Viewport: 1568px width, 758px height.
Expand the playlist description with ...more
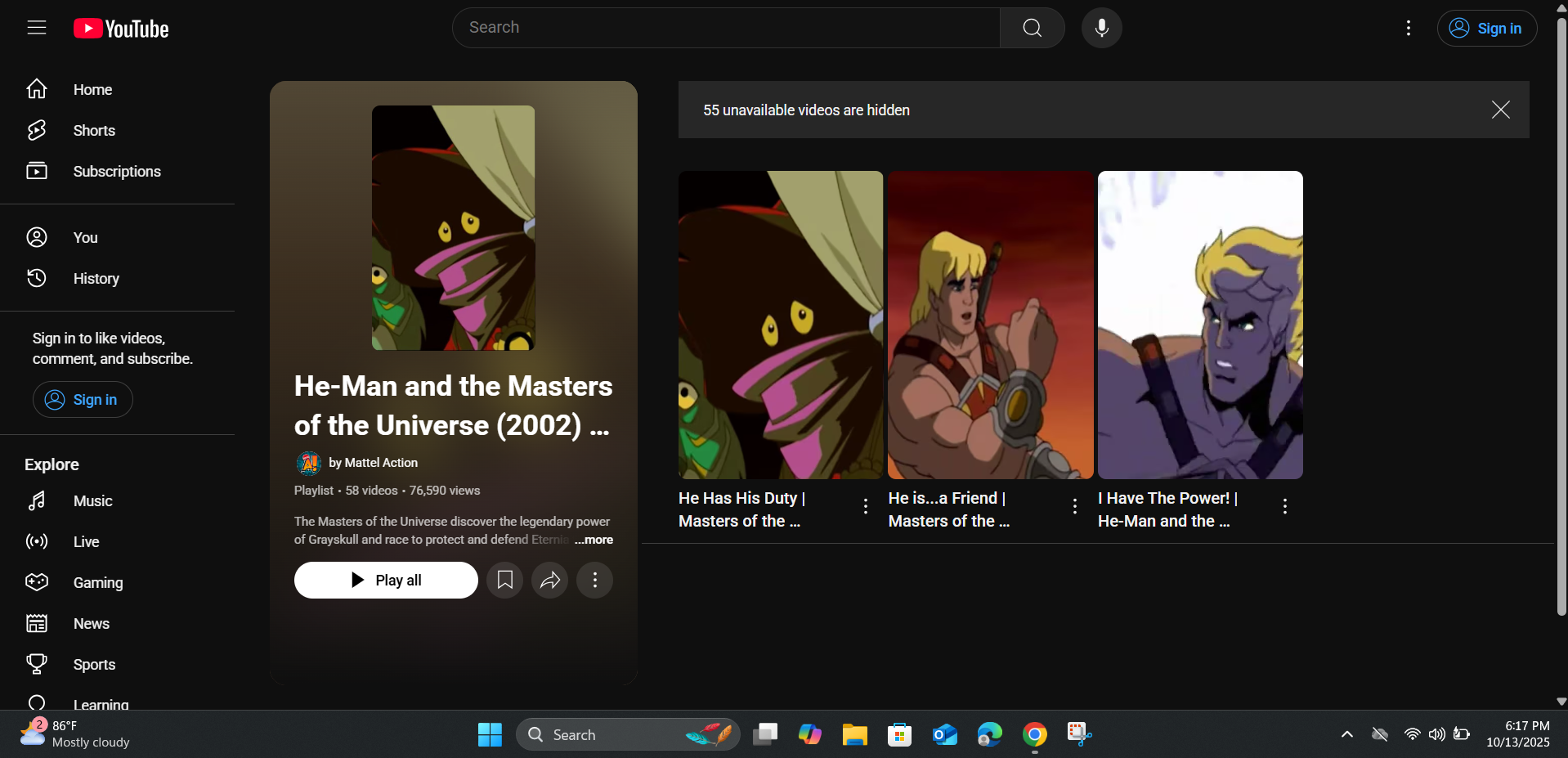[594, 540]
